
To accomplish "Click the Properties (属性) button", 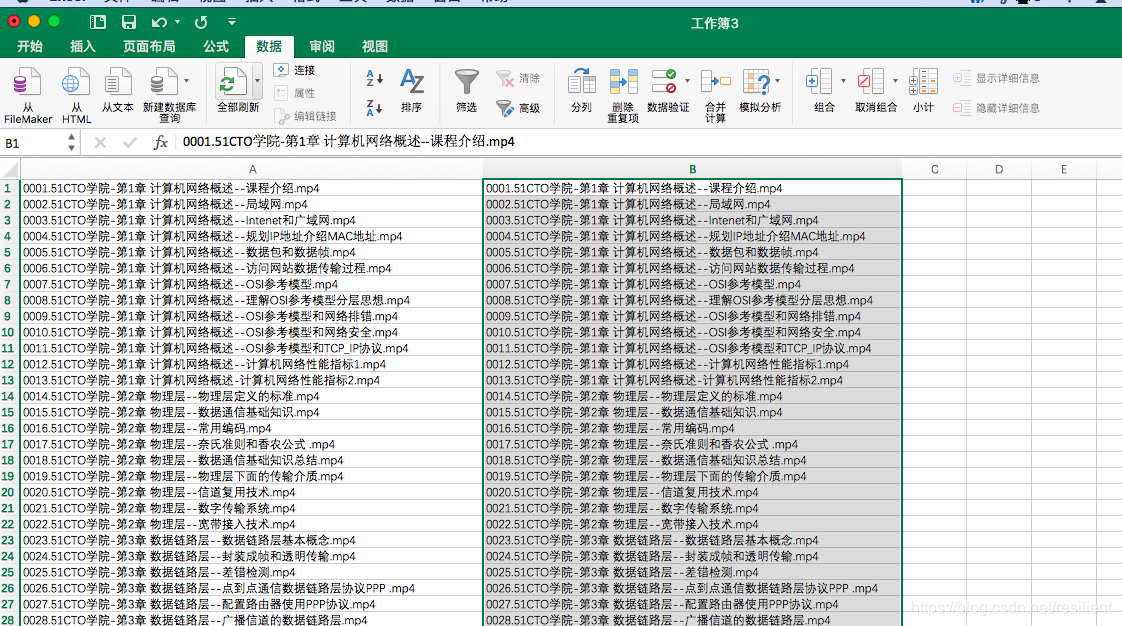I will (x=295, y=93).
